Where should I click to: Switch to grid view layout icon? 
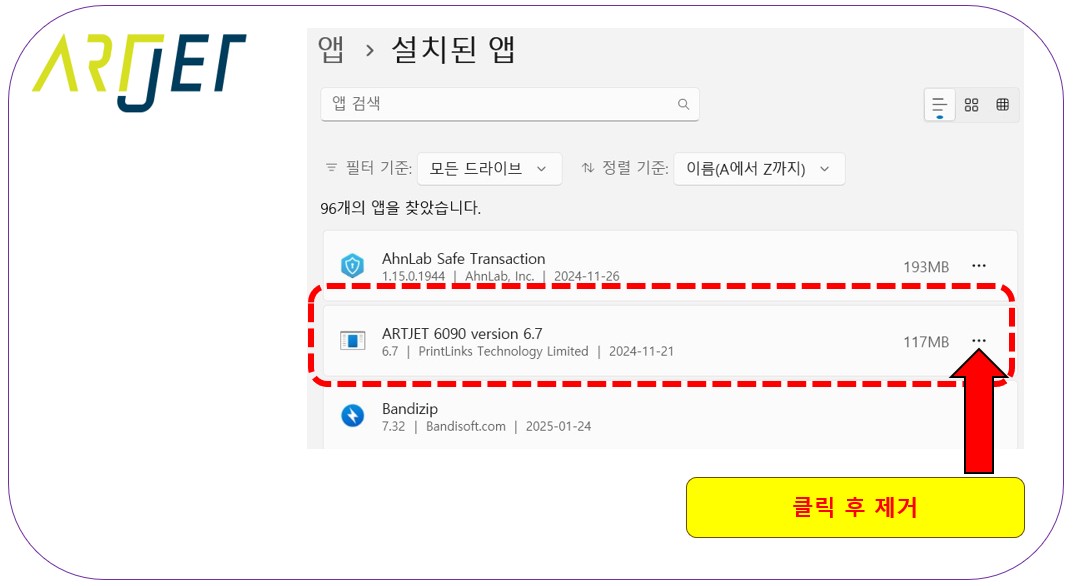(971, 105)
